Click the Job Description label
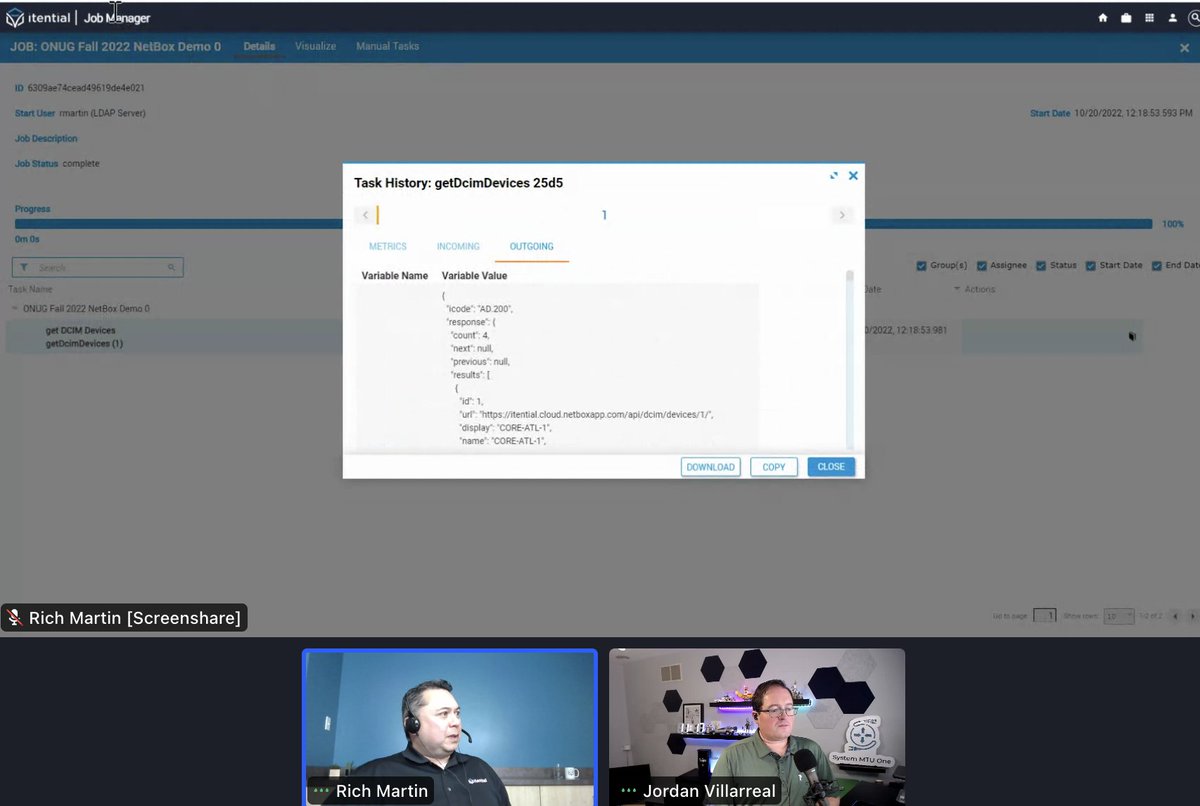The width and height of the screenshot is (1200, 806). [x=46, y=138]
